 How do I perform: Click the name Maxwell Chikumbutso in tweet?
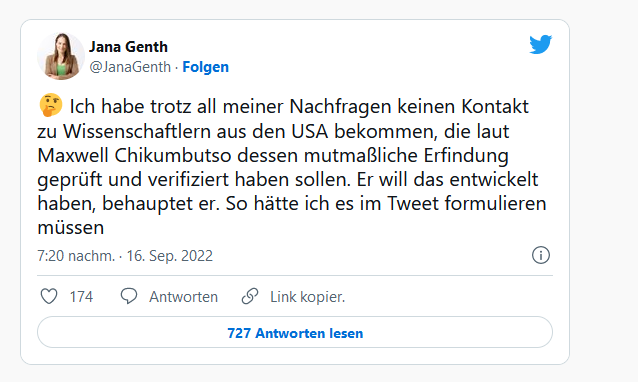click(135, 155)
